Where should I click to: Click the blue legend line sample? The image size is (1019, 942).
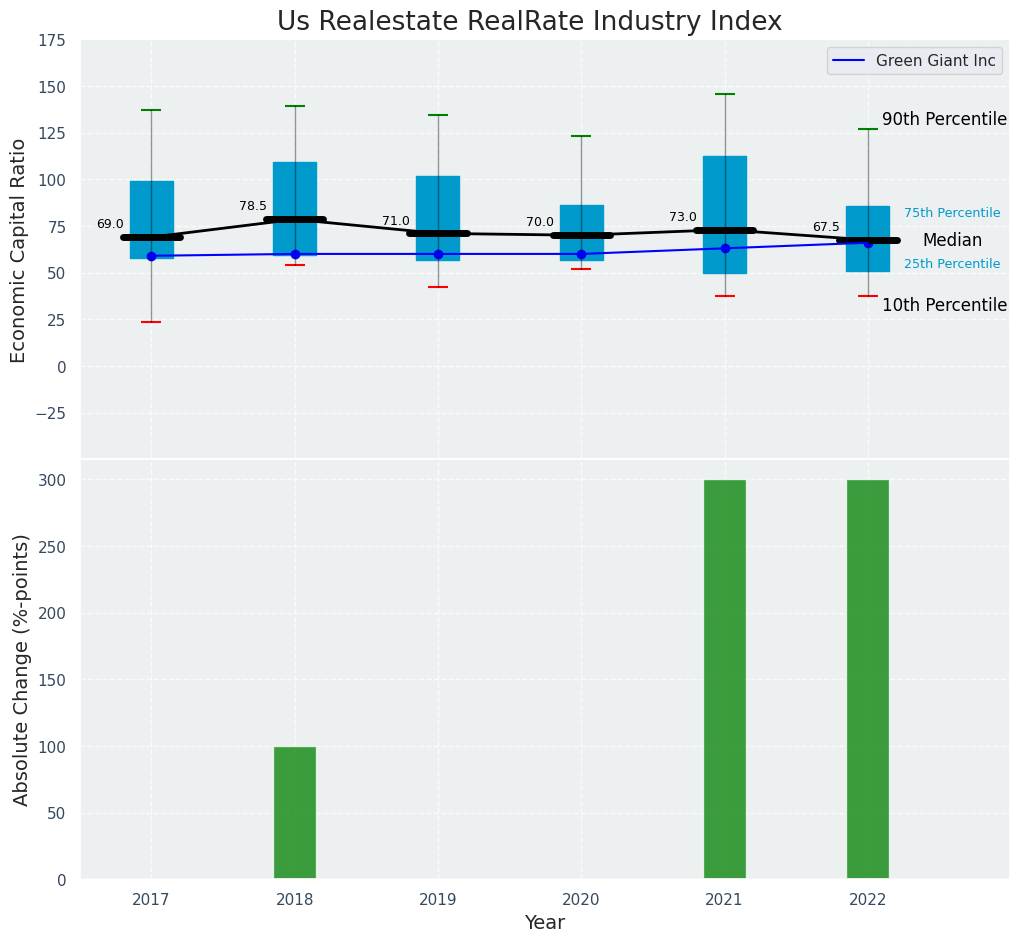pos(851,61)
